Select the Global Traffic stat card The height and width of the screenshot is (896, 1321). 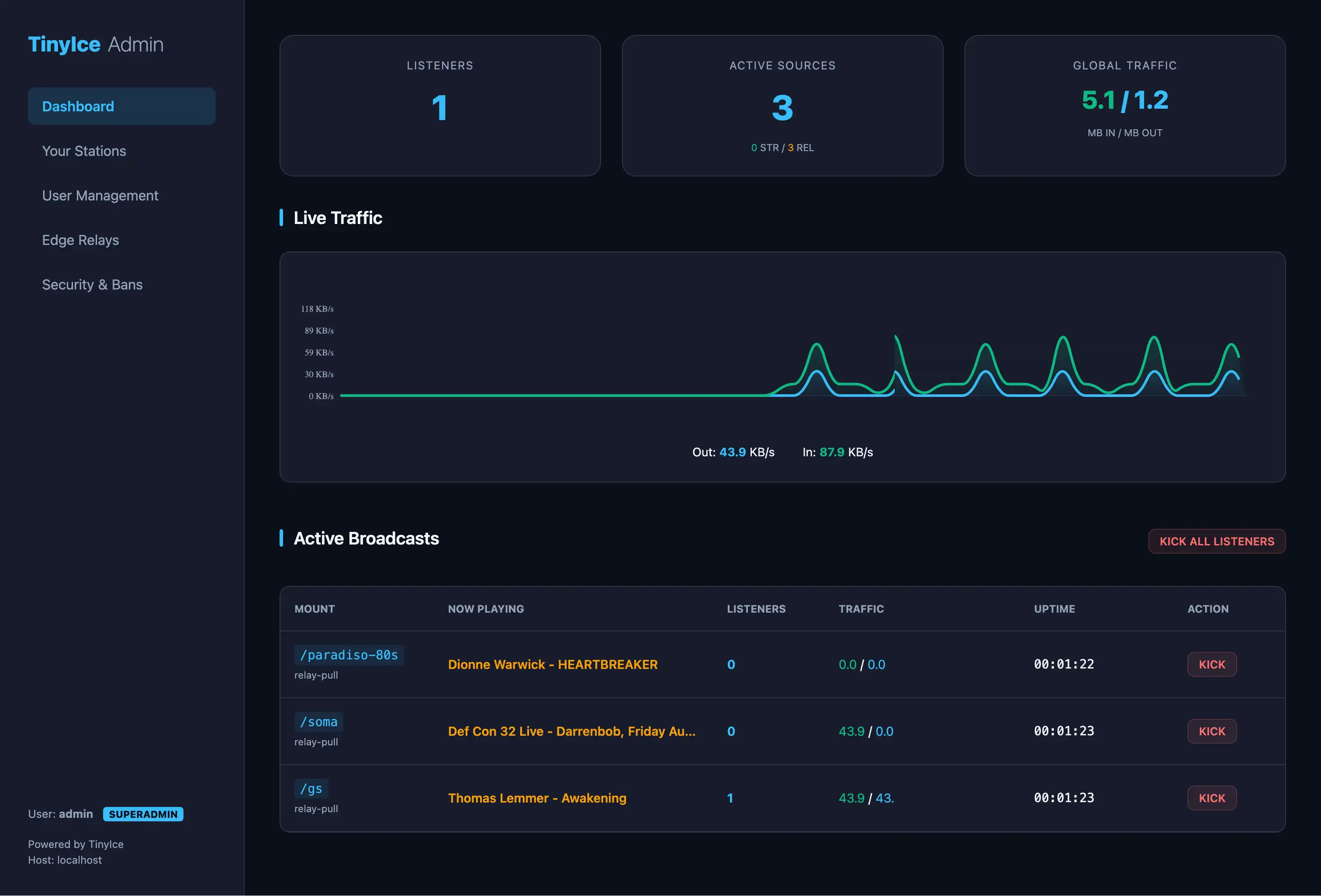pos(1124,106)
